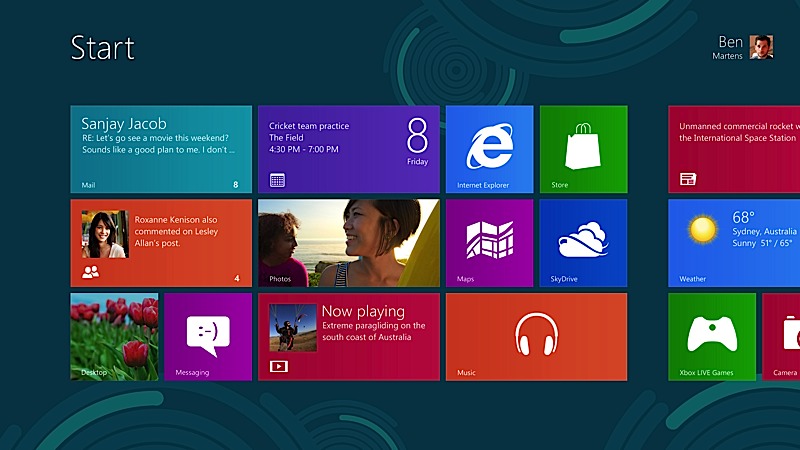Open the Desktop tulips tile
The image size is (800, 450).
[x=114, y=337]
